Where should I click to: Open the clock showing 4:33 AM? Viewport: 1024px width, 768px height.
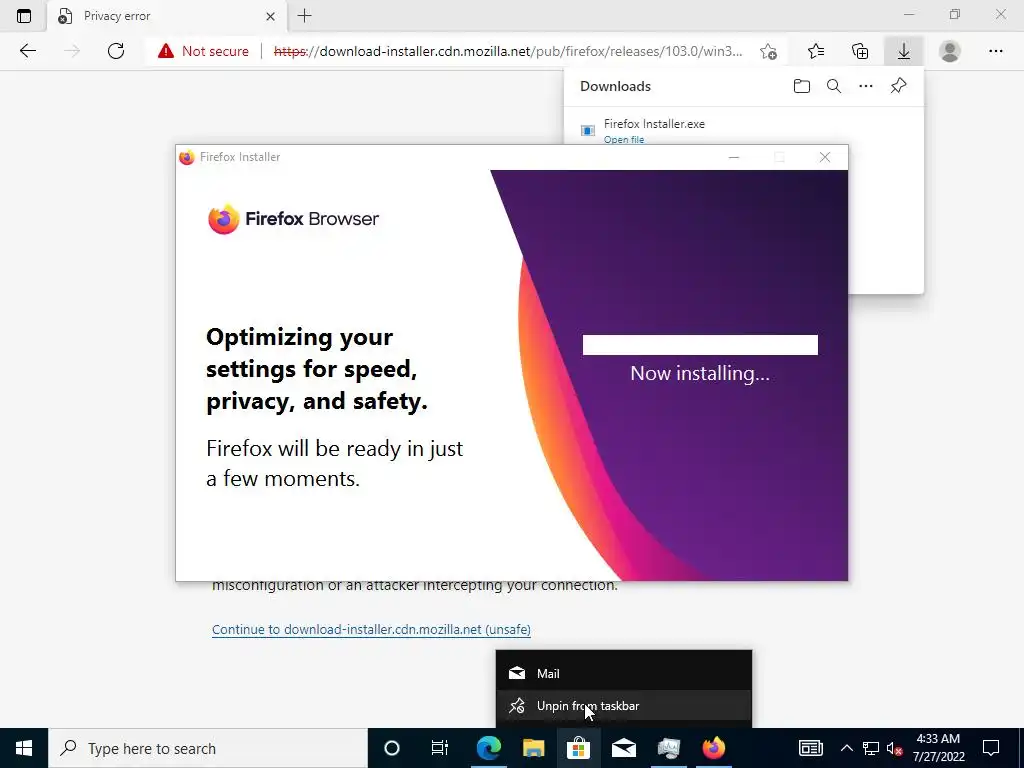click(938, 748)
